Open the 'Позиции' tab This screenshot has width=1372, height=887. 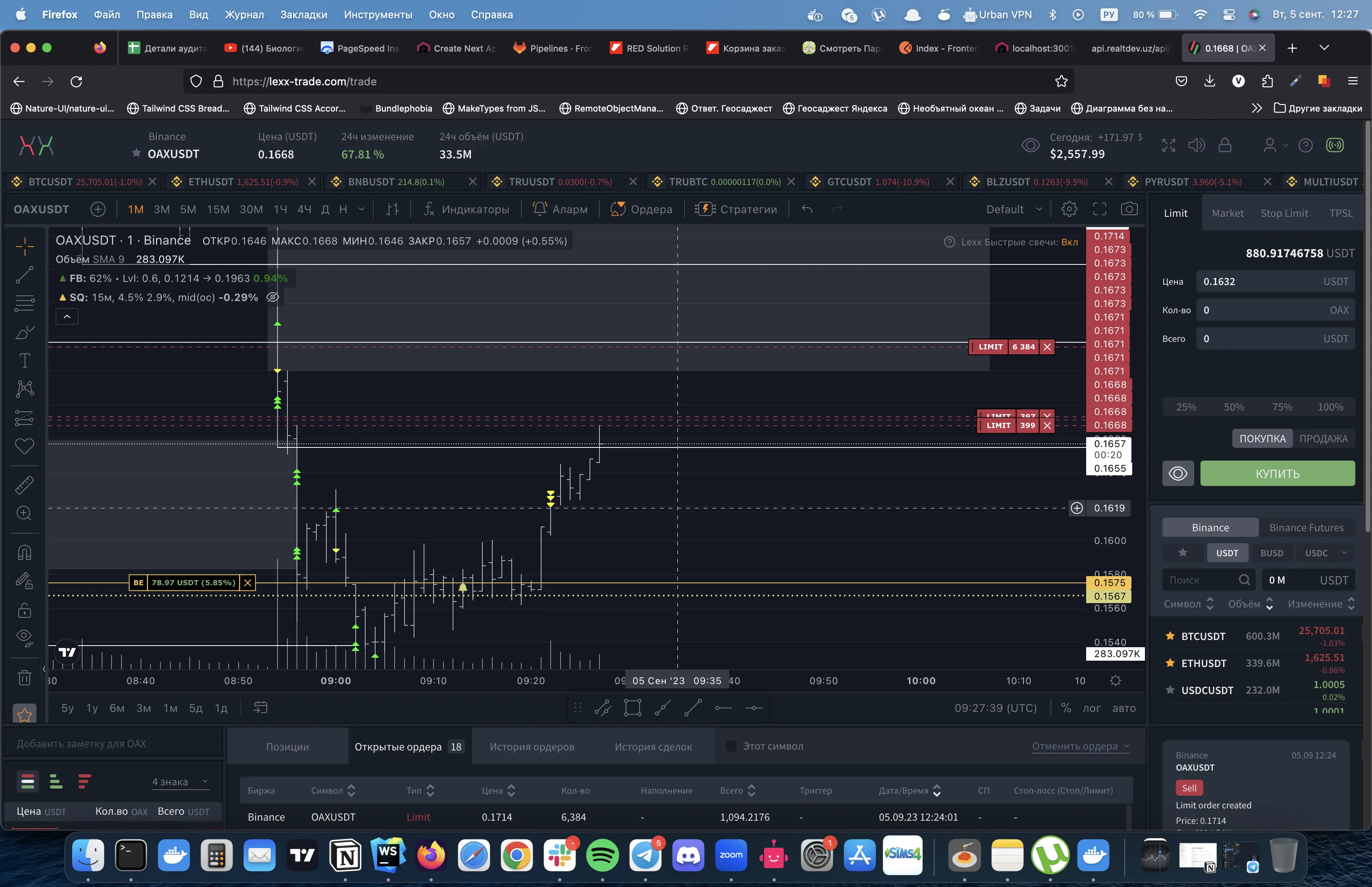point(287,746)
